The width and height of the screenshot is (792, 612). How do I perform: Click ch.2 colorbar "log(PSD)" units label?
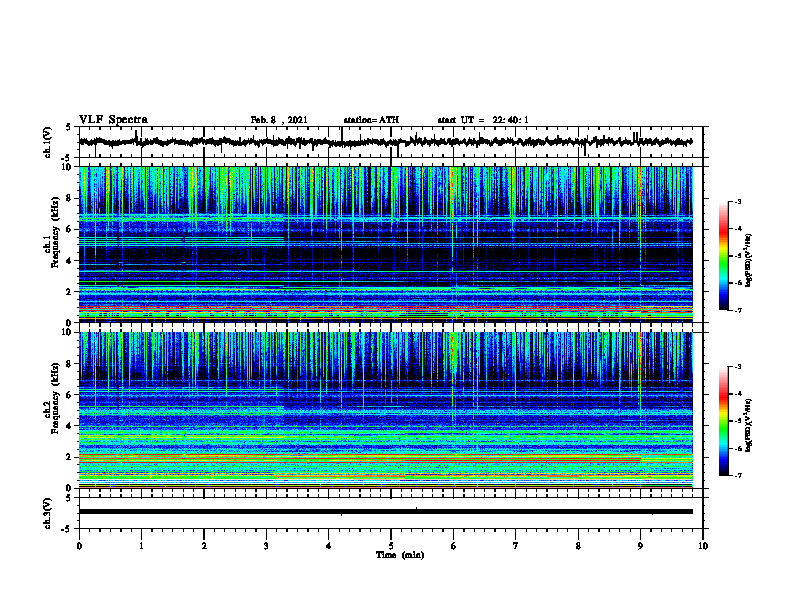point(749,424)
